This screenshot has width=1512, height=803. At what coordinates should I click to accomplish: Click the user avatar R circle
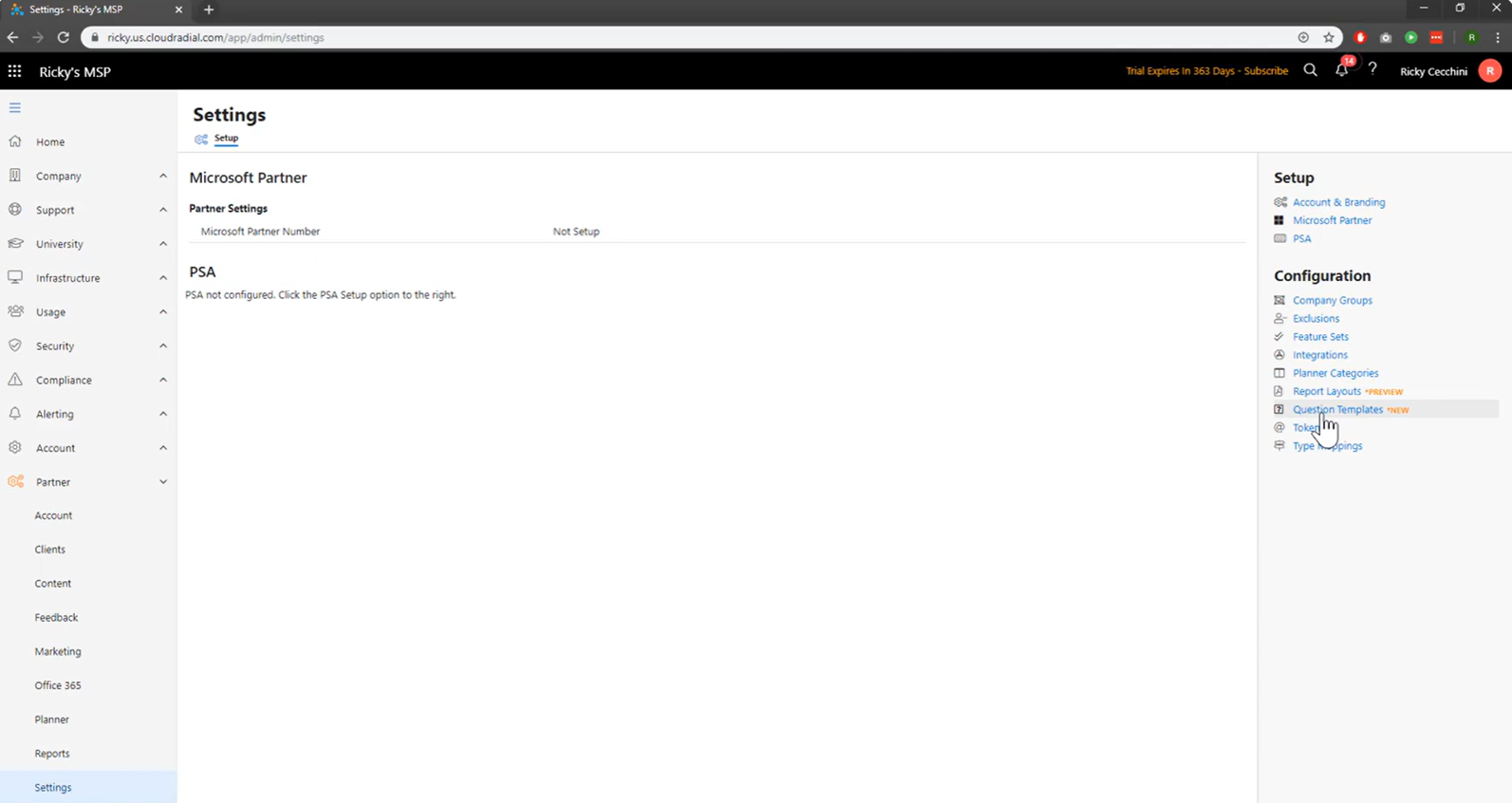coord(1490,71)
